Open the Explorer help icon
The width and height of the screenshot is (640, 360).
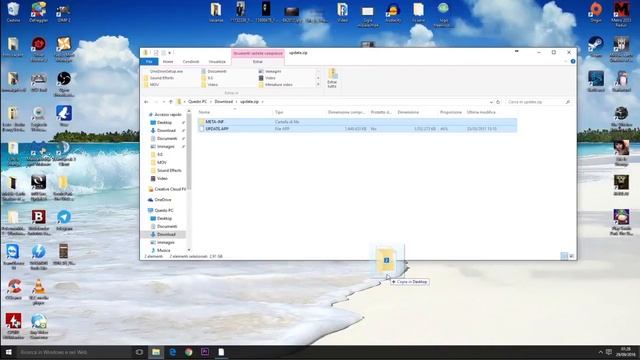pyautogui.click(x=573, y=61)
